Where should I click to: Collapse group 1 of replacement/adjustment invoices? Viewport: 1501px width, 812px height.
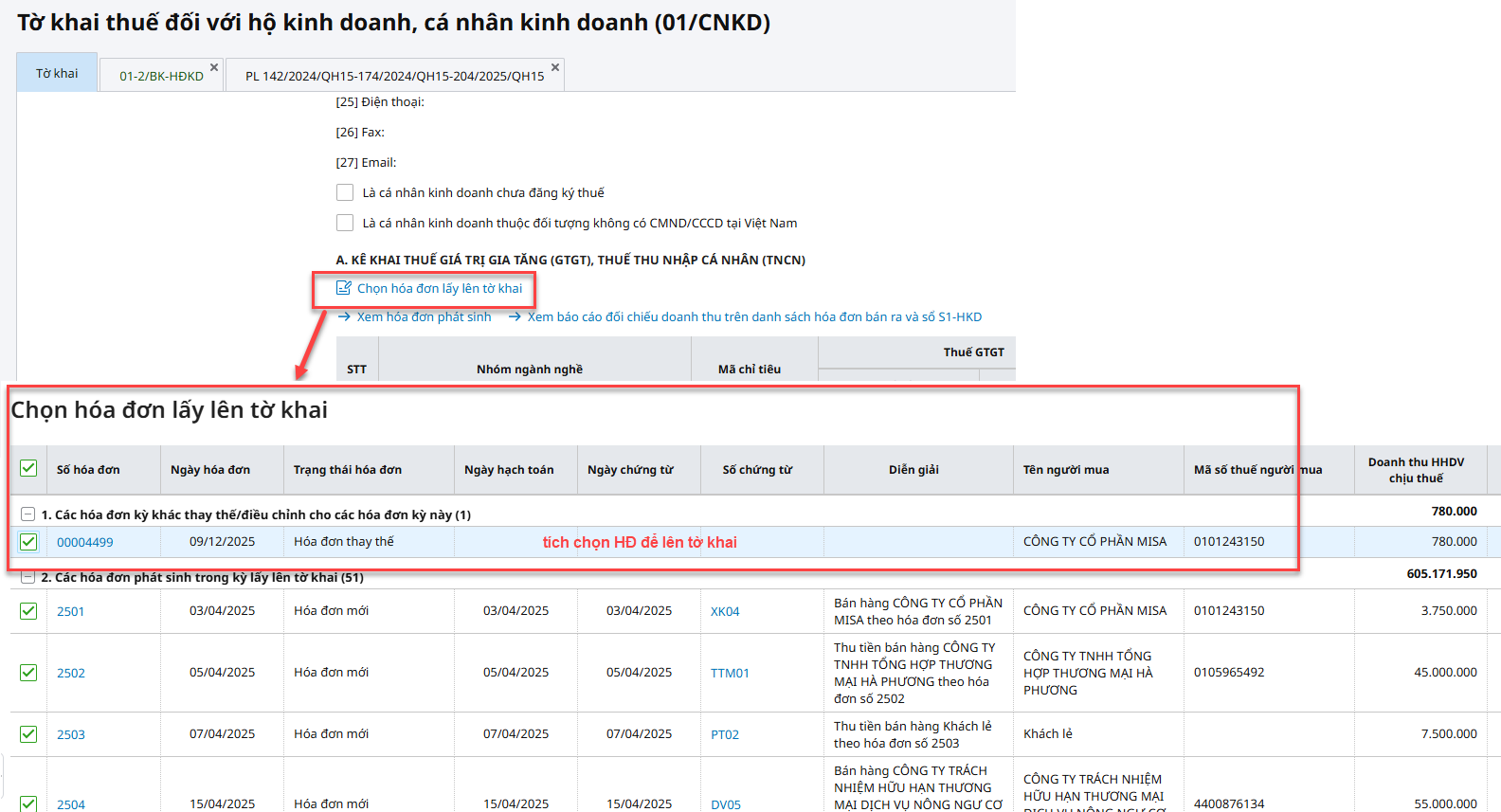pos(27,514)
